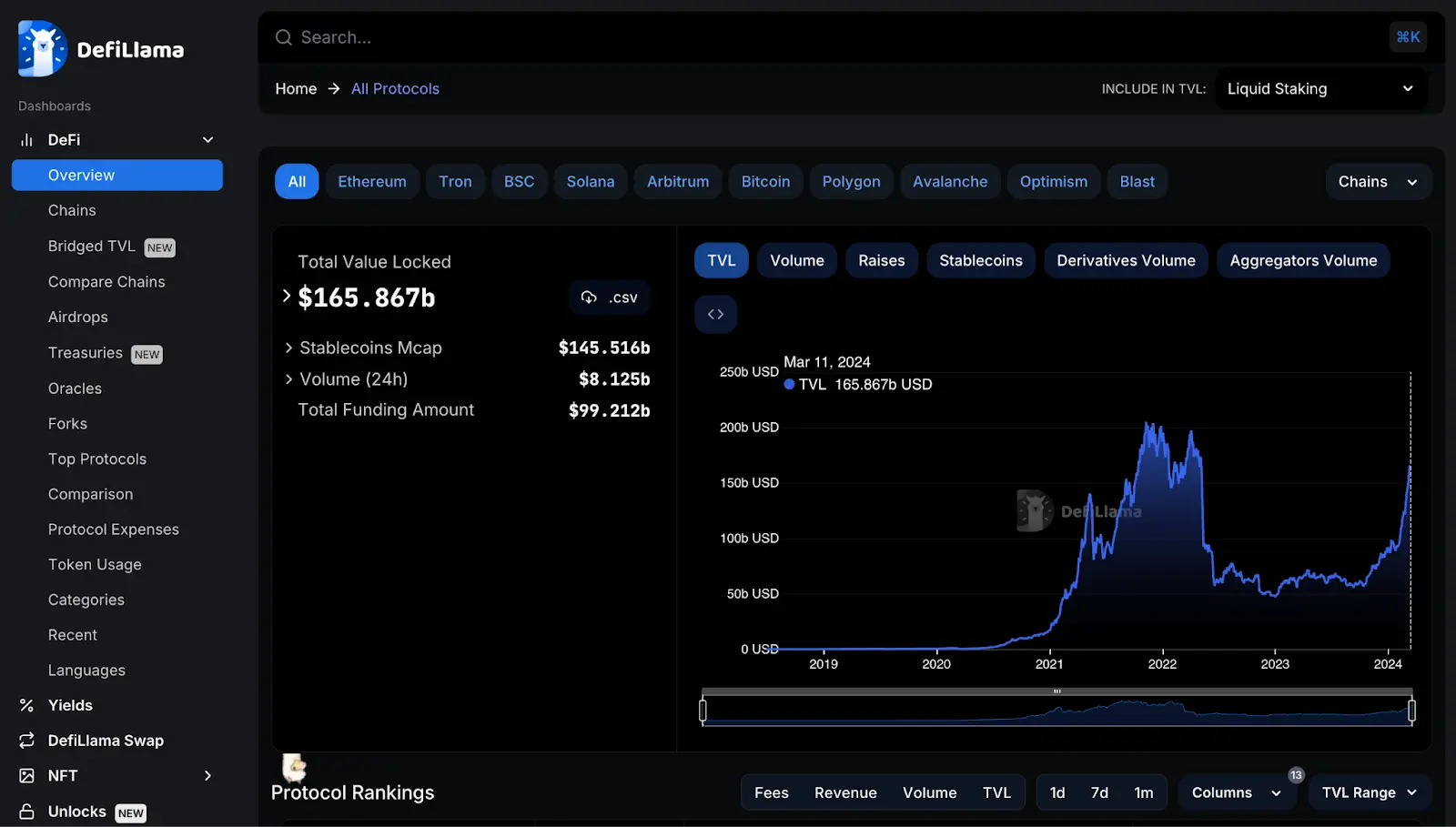1456x827 pixels.
Task: Open Unlocks via the padlock icon
Action: coord(26,812)
